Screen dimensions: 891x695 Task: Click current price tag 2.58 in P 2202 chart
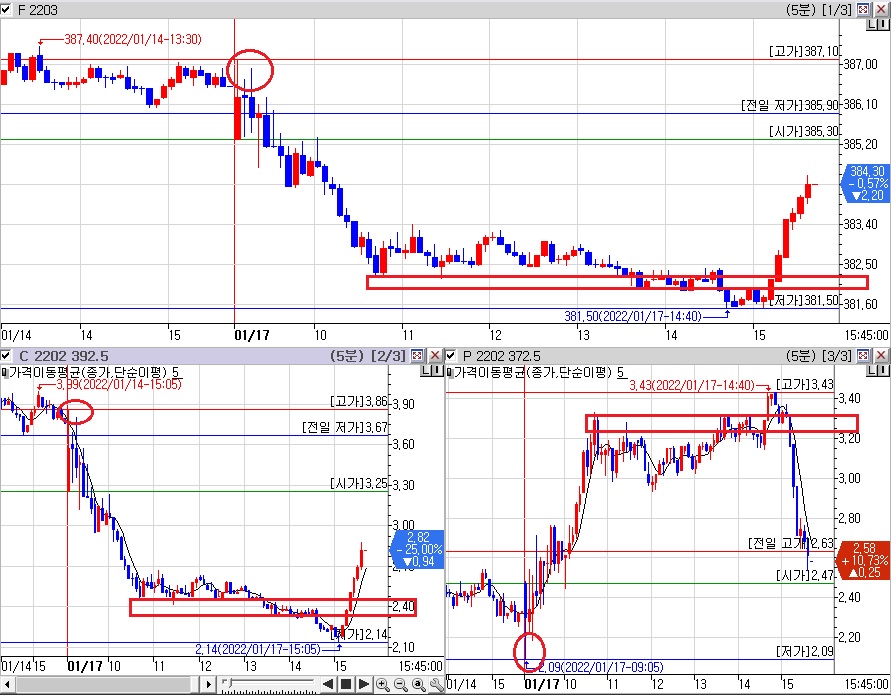pos(864,560)
